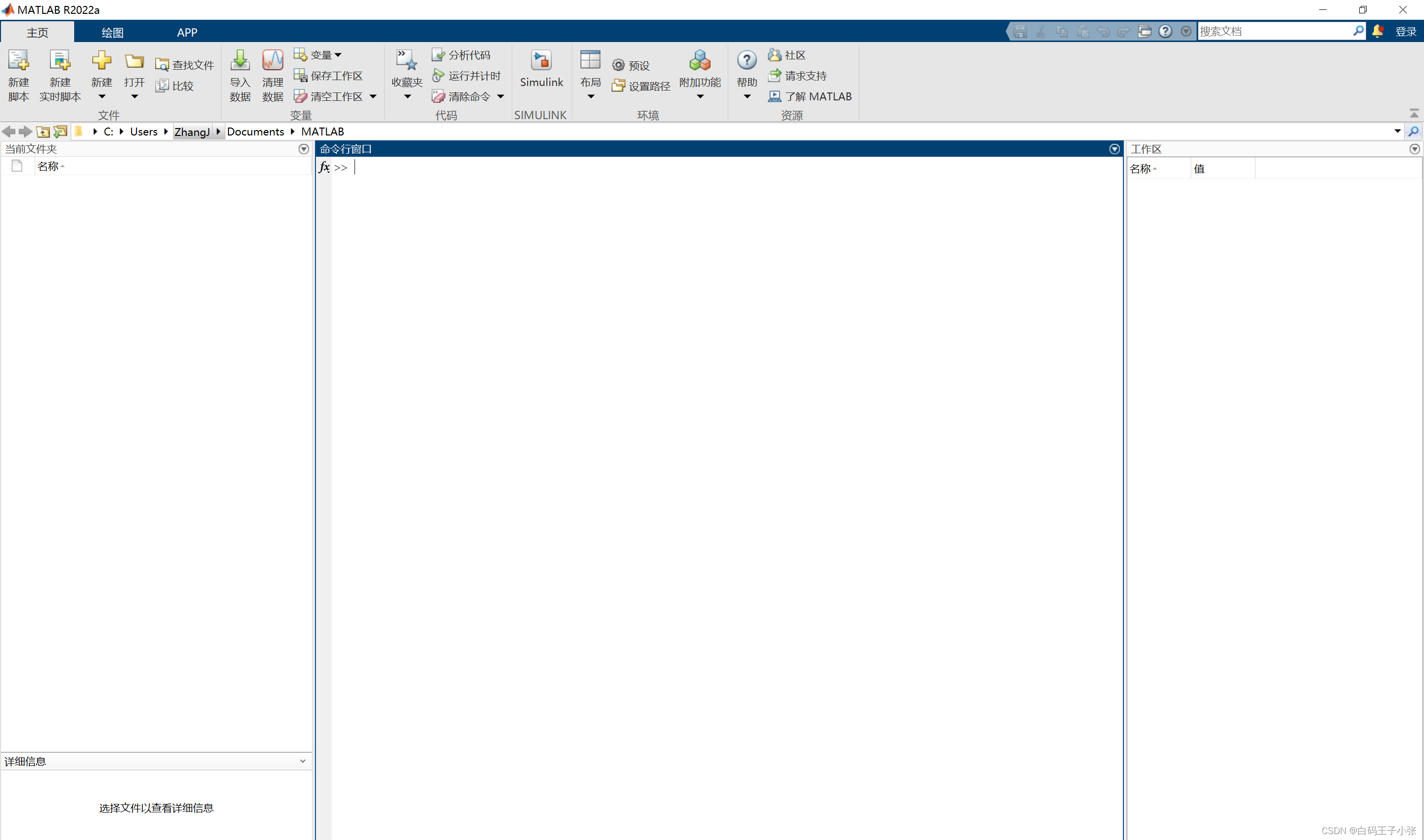1424x840 pixels.
Task: Switch to the Plots (绘图) tab
Action: [112, 32]
